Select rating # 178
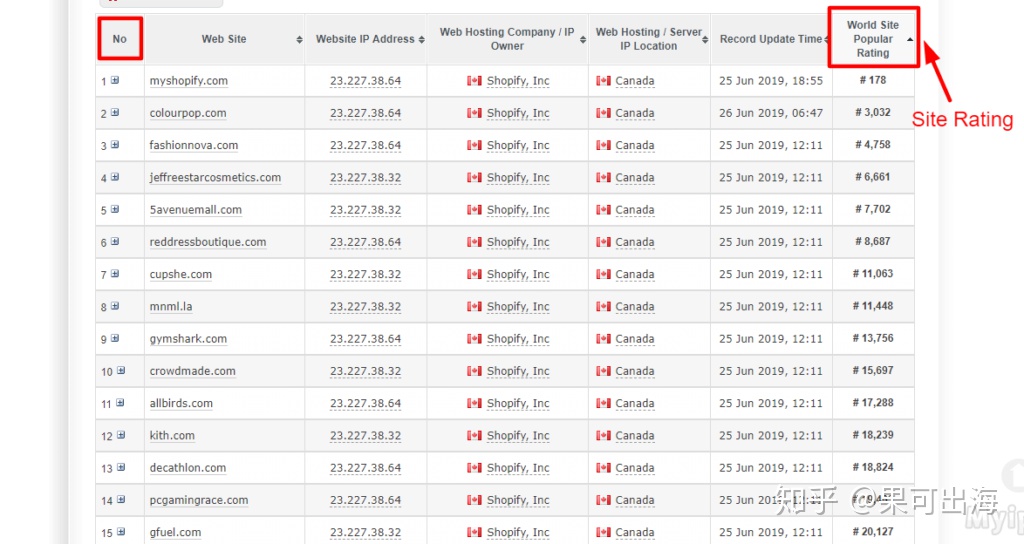The height and width of the screenshot is (544, 1024). click(x=873, y=80)
